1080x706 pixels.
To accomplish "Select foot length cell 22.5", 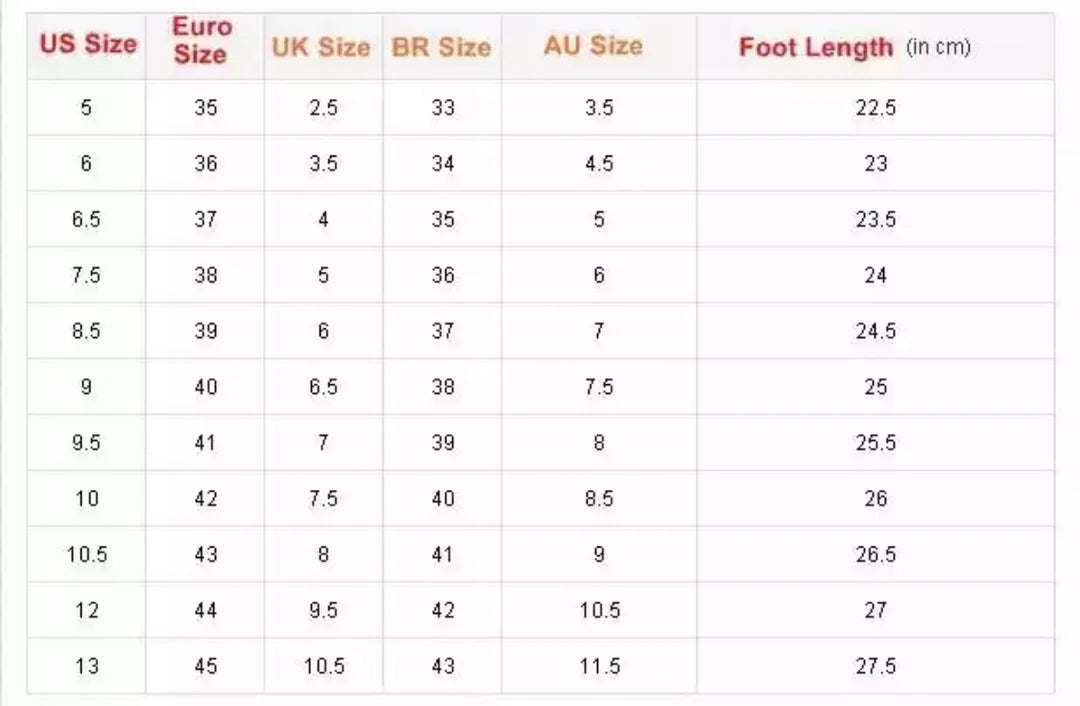I will 875,108.
